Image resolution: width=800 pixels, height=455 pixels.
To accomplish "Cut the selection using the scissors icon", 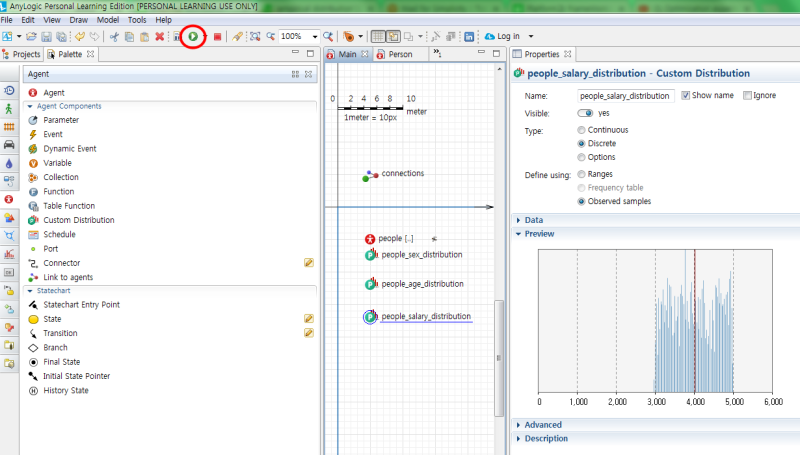I will pyautogui.click(x=114, y=37).
